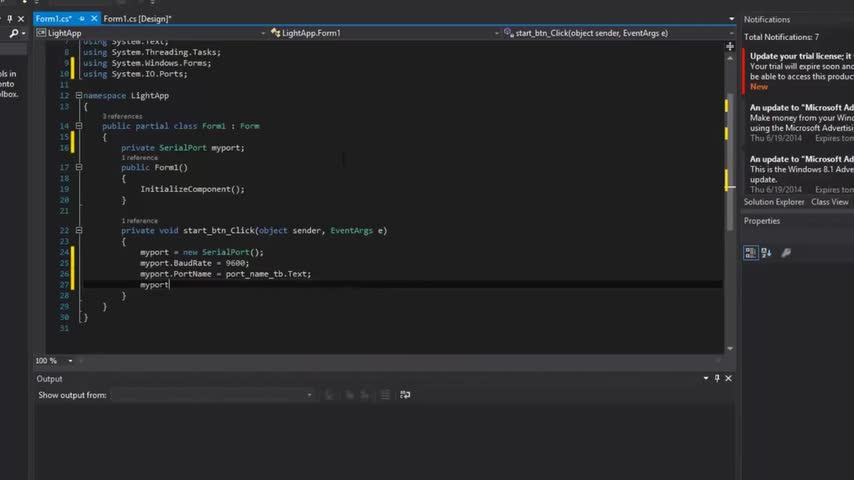Click the Notifications panel title

coord(767,20)
